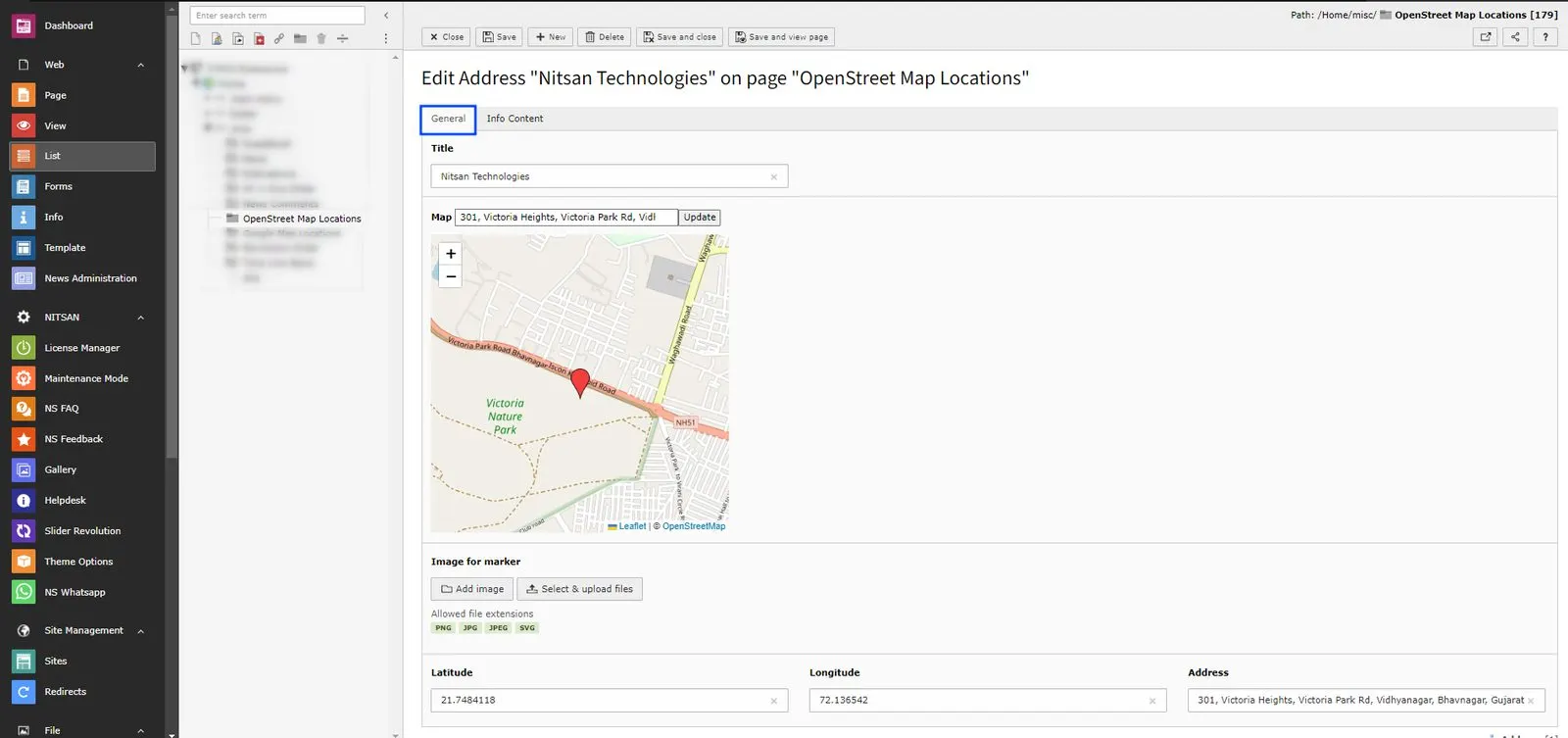Collapse the Web module group
Screen dimensions: 1568x738
(140, 65)
